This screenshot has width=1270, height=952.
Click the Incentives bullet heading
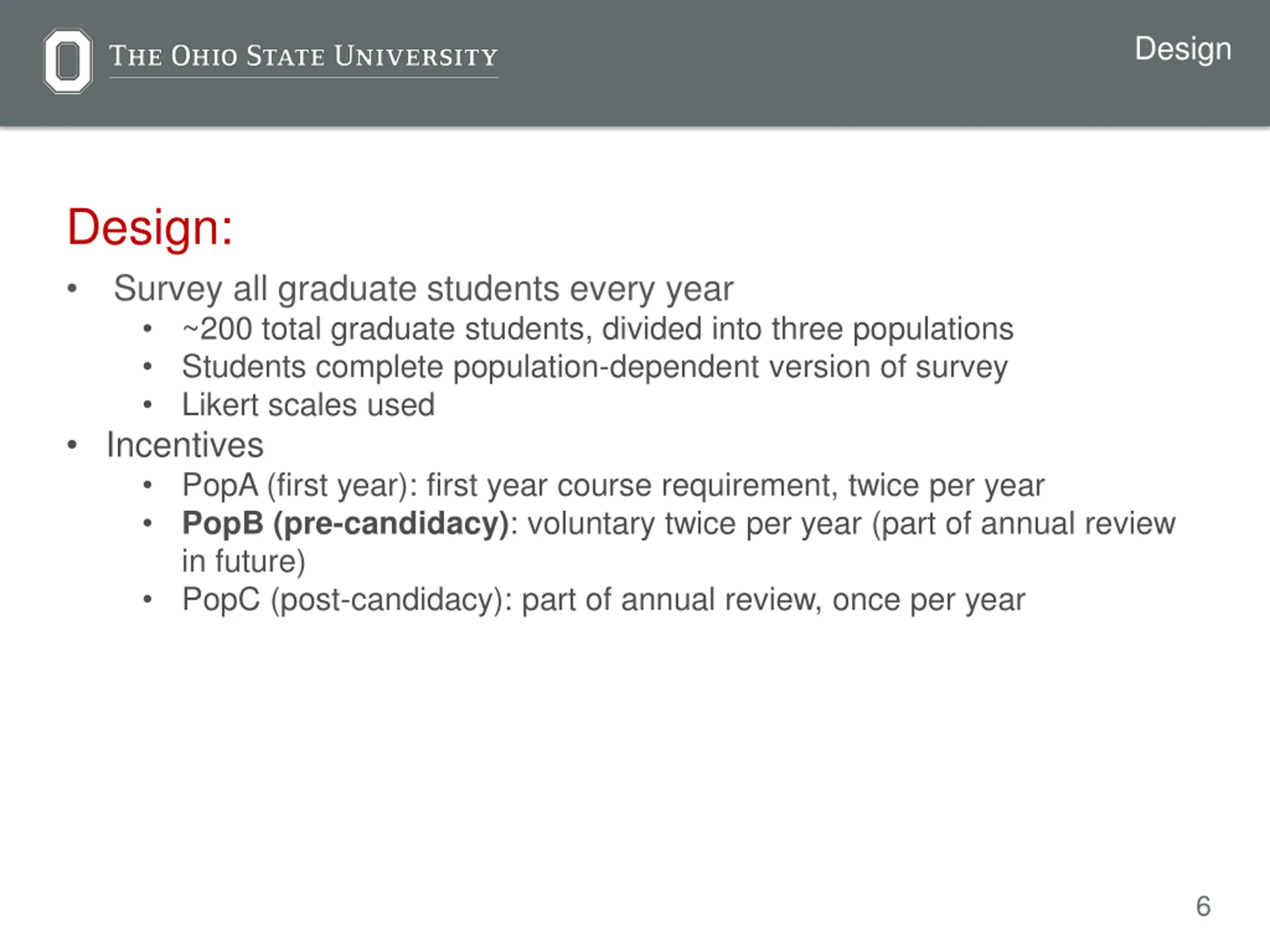pyautogui.click(x=185, y=445)
